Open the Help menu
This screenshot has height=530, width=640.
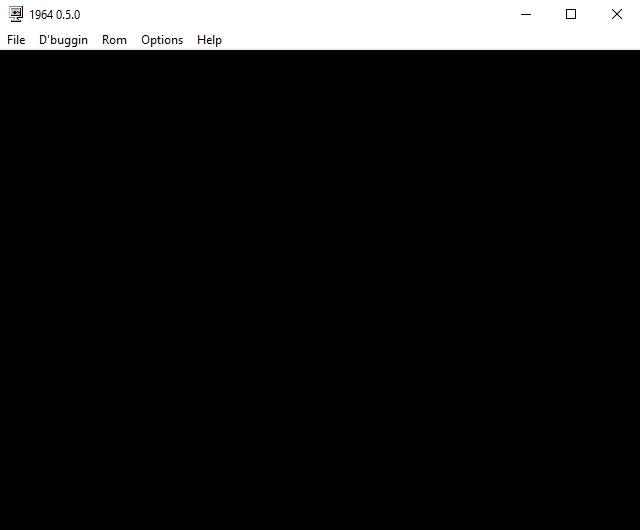209,40
